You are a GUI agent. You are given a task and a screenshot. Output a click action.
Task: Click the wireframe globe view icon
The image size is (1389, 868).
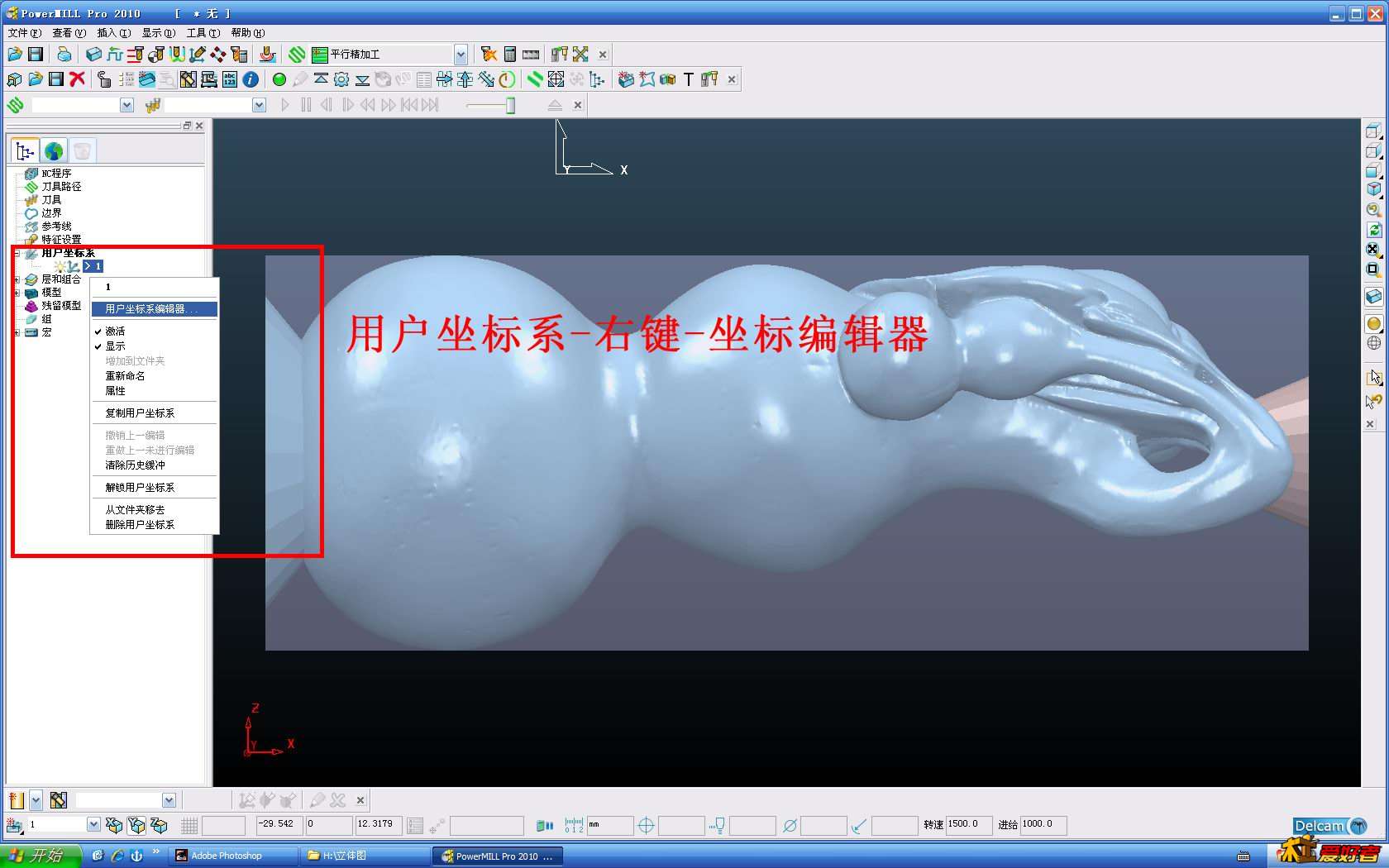(x=1373, y=343)
